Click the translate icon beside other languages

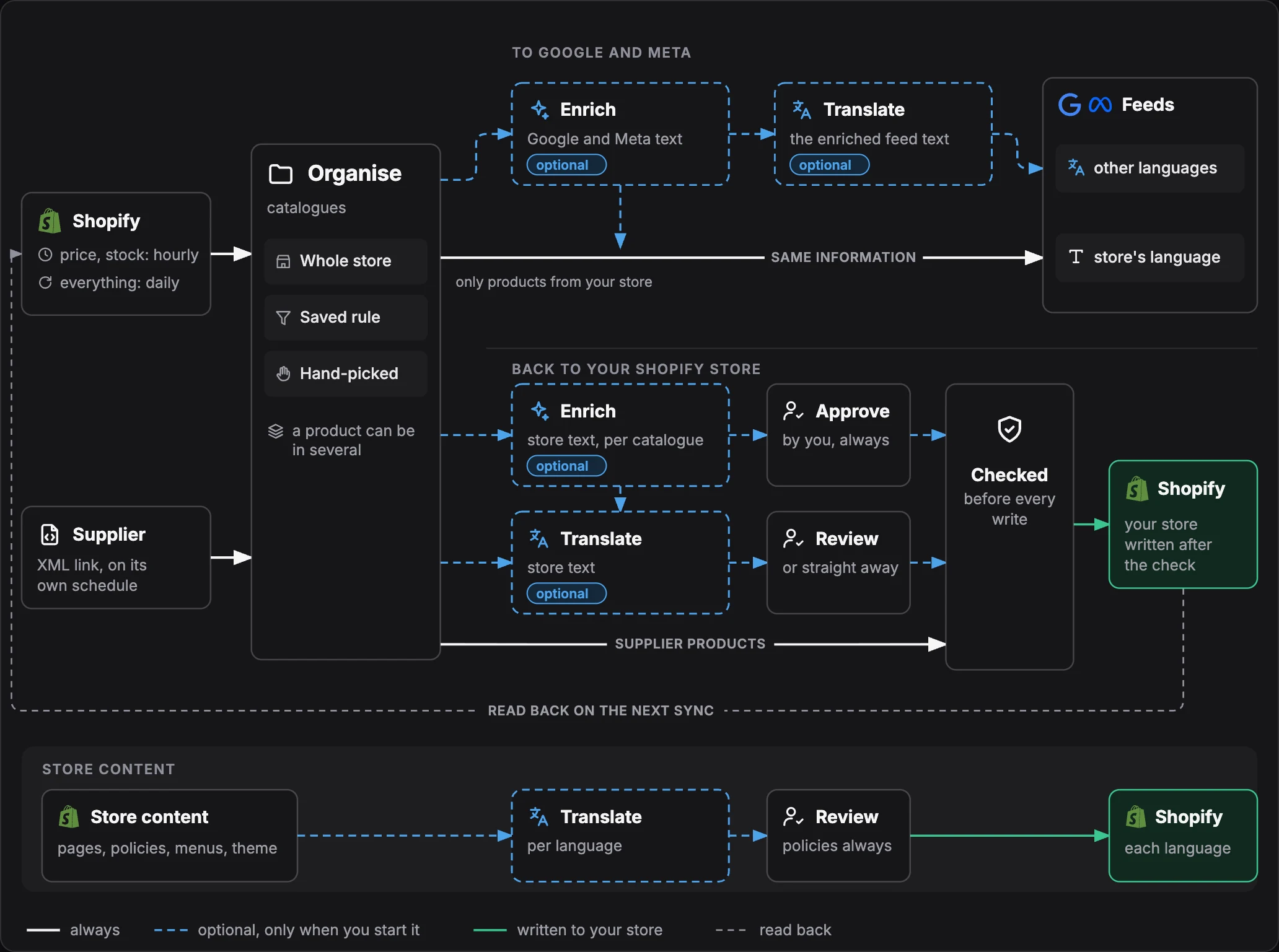pos(1076,167)
